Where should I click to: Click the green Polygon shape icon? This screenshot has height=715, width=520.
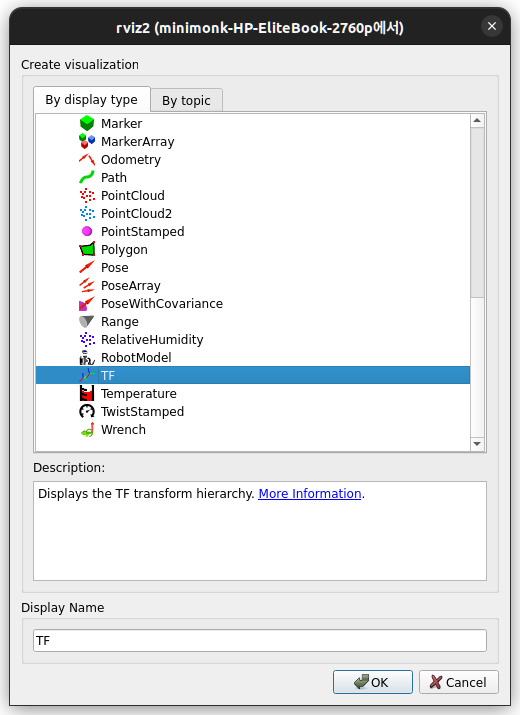pyautogui.click(x=87, y=249)
